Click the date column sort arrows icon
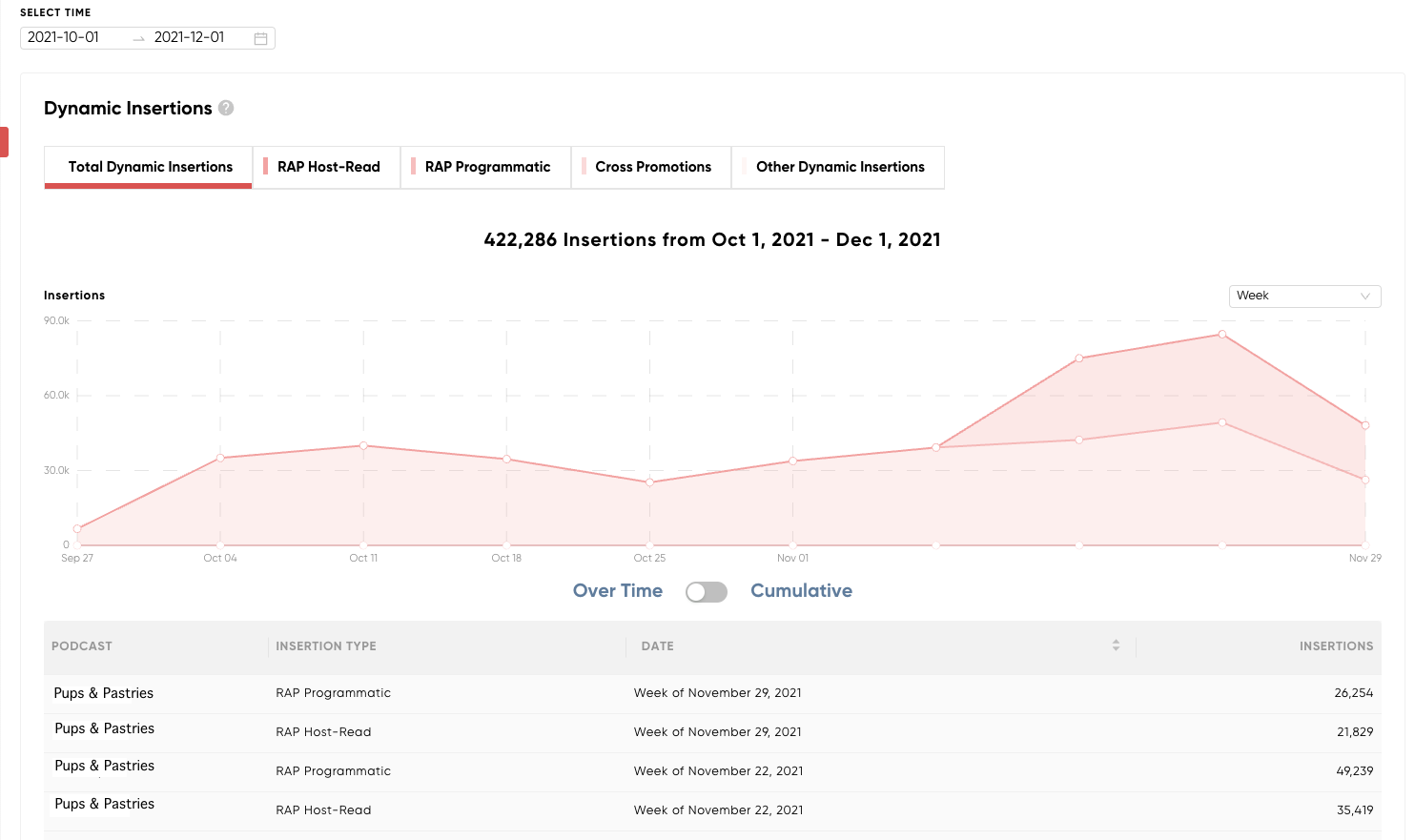1415x840 pixels. [1116, 645]
